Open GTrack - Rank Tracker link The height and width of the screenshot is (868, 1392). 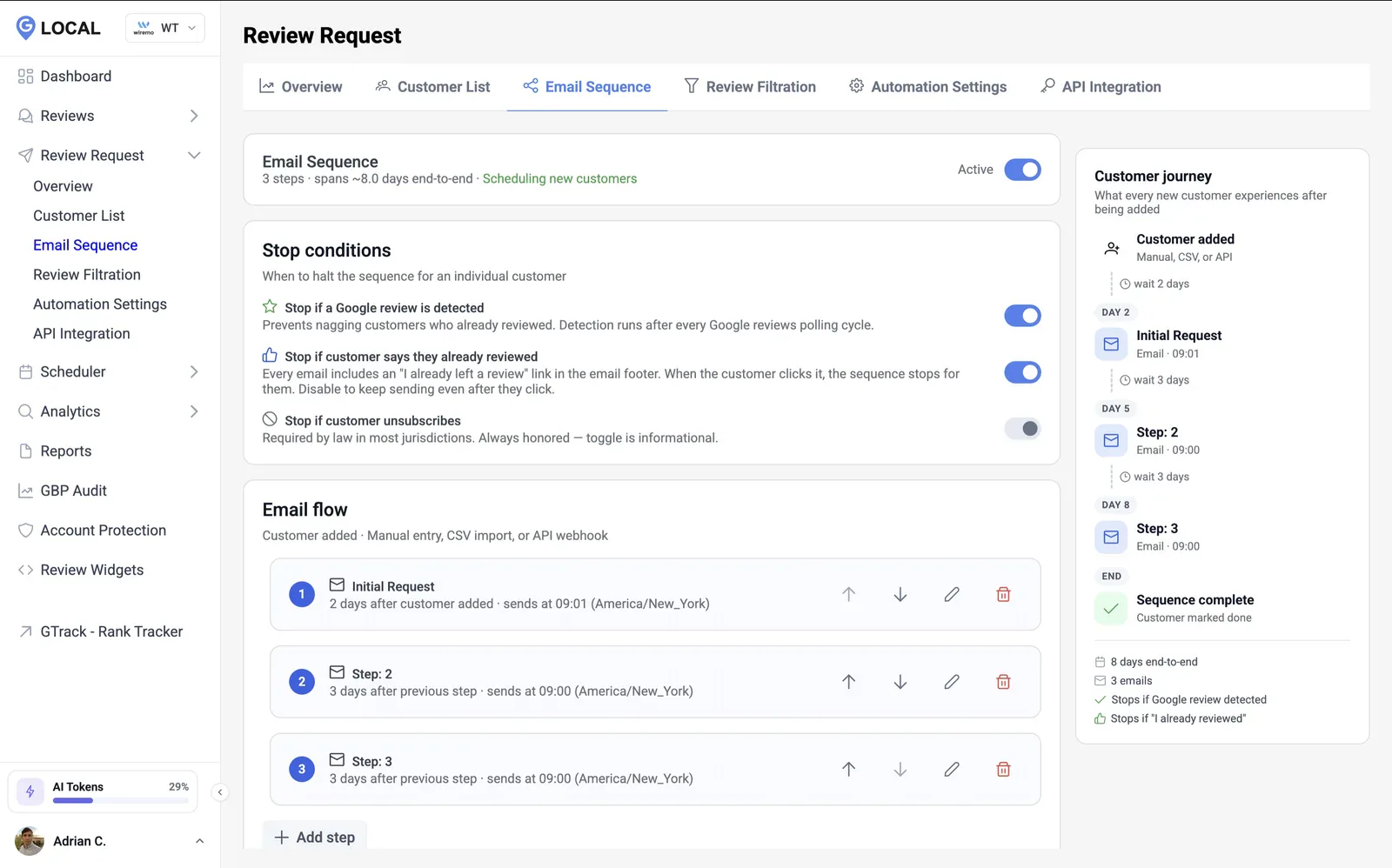[x=110, y=631]
